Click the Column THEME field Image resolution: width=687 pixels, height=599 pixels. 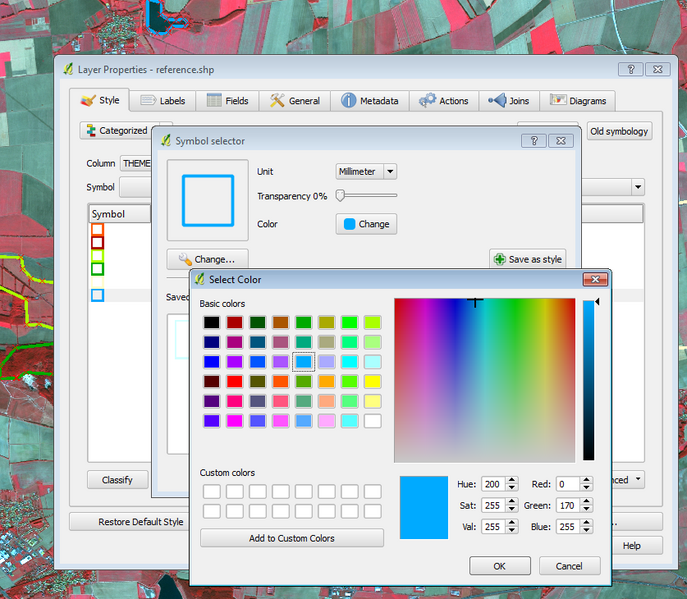(x=136, y=163)
